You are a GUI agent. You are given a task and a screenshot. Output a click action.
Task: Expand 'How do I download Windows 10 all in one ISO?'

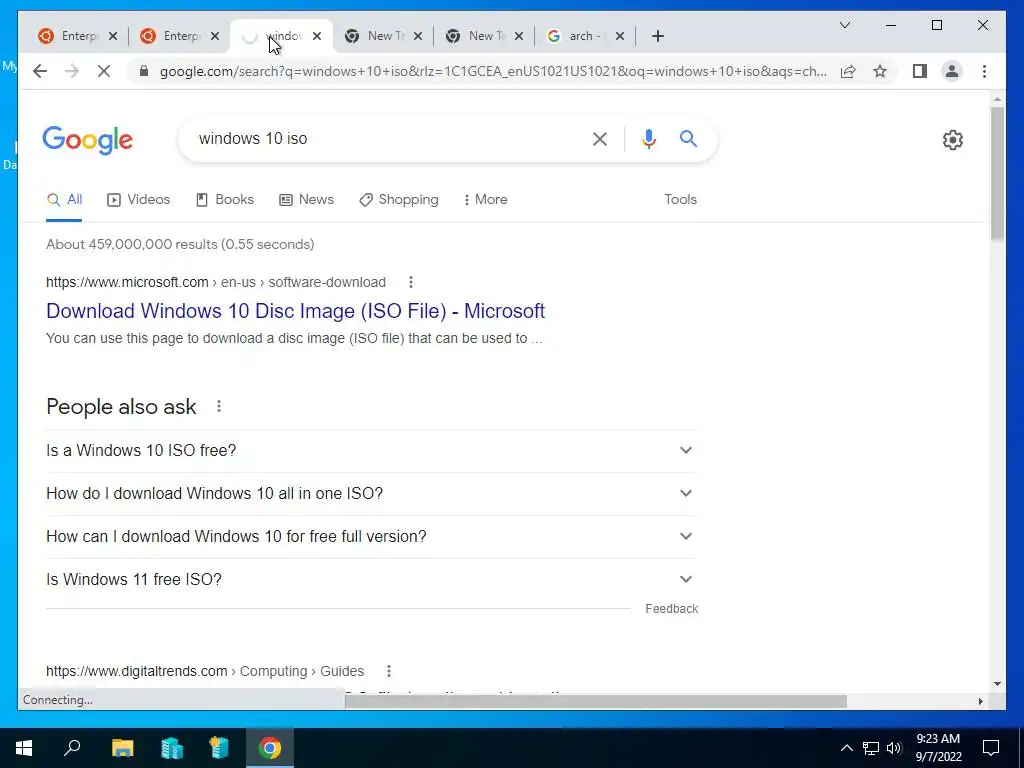coord(372,493)
